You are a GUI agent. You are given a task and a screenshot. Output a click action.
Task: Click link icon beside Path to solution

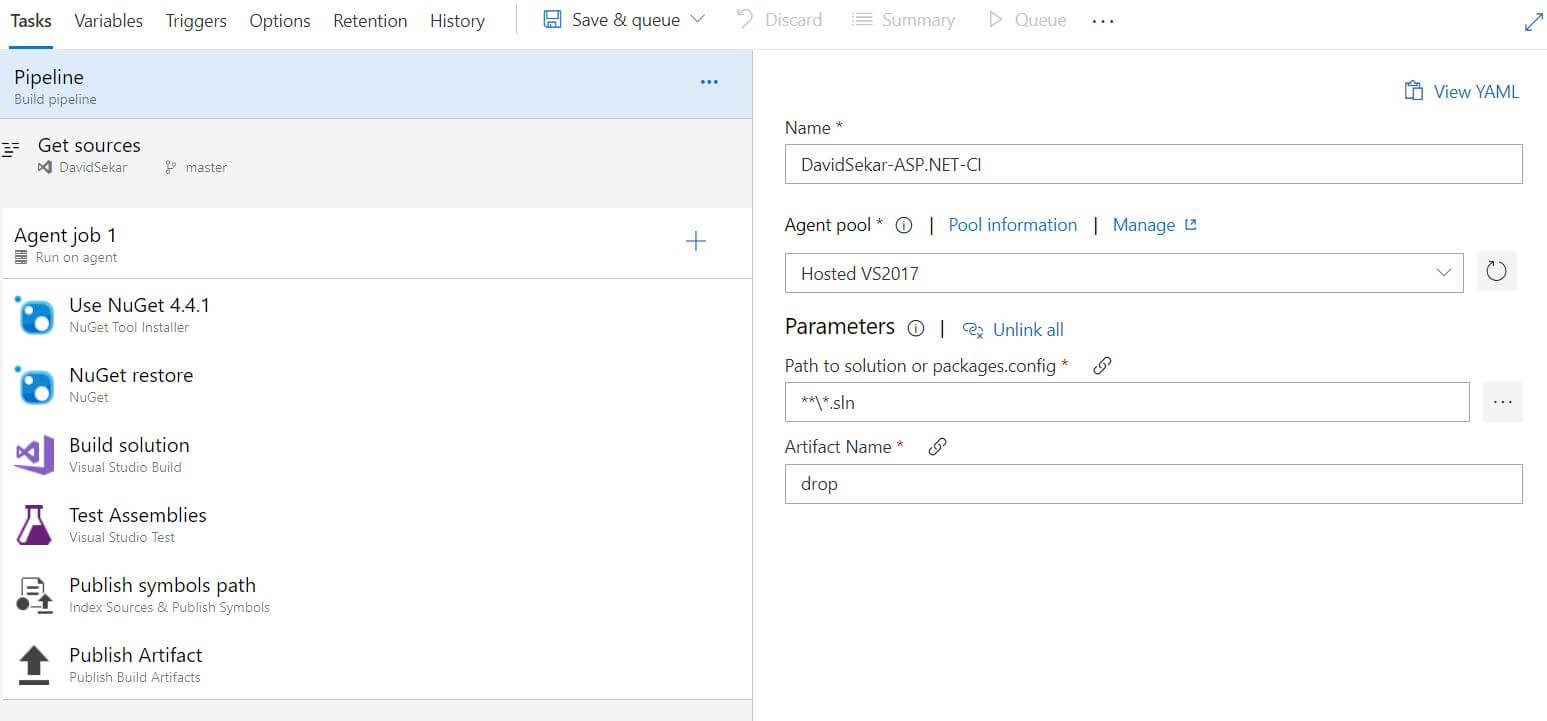click(x=1102, y=366)
